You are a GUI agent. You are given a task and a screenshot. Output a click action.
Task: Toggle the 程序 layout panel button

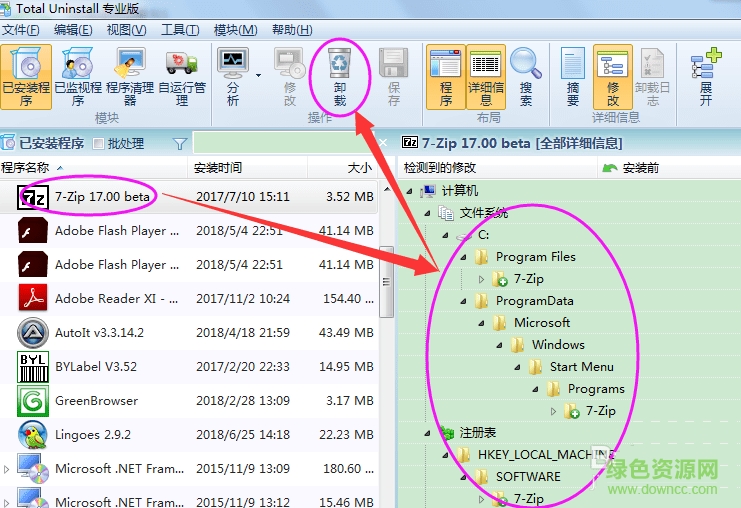[445, 76]
